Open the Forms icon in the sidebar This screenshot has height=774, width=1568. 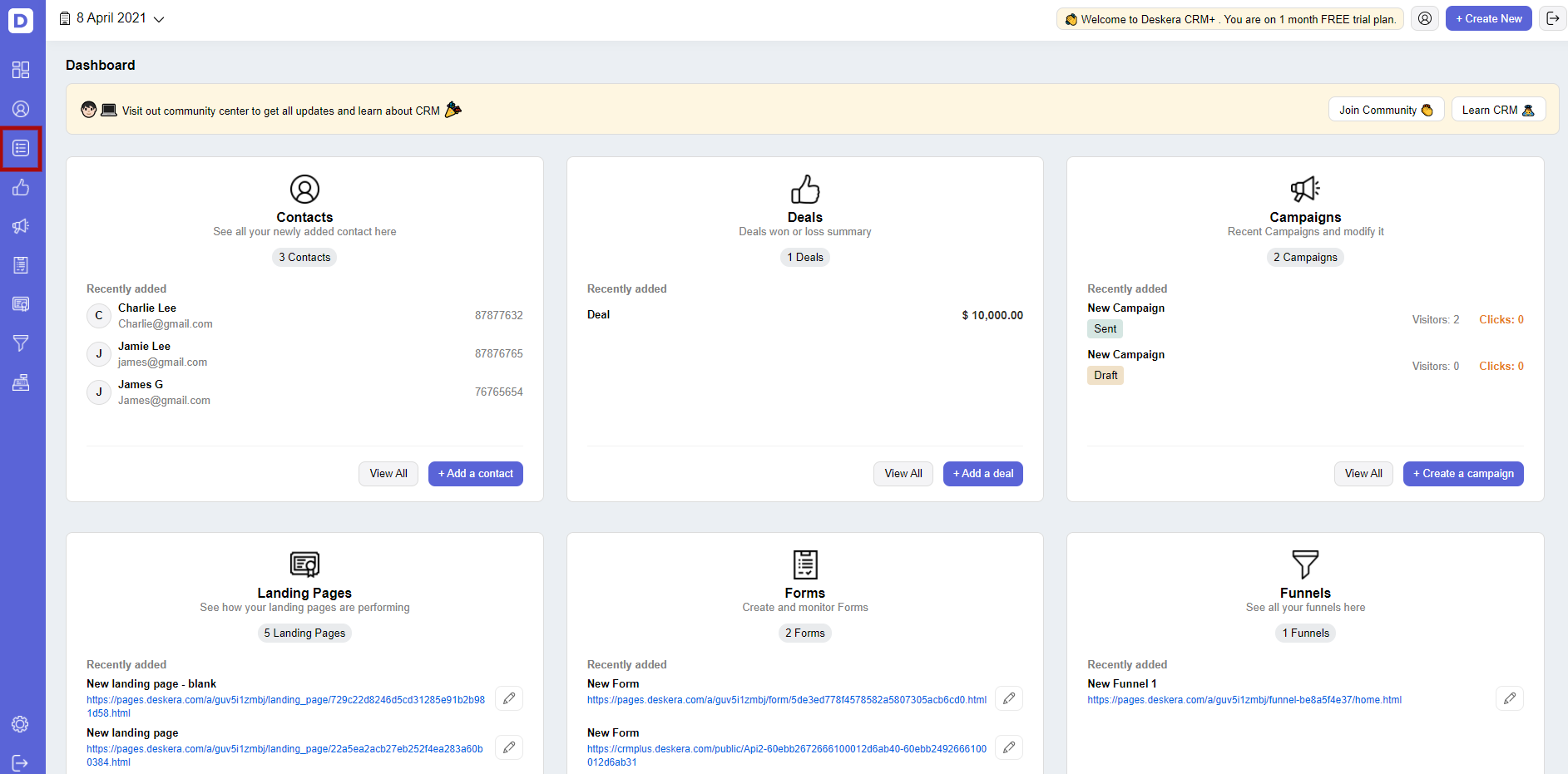(x=21, y=265)
